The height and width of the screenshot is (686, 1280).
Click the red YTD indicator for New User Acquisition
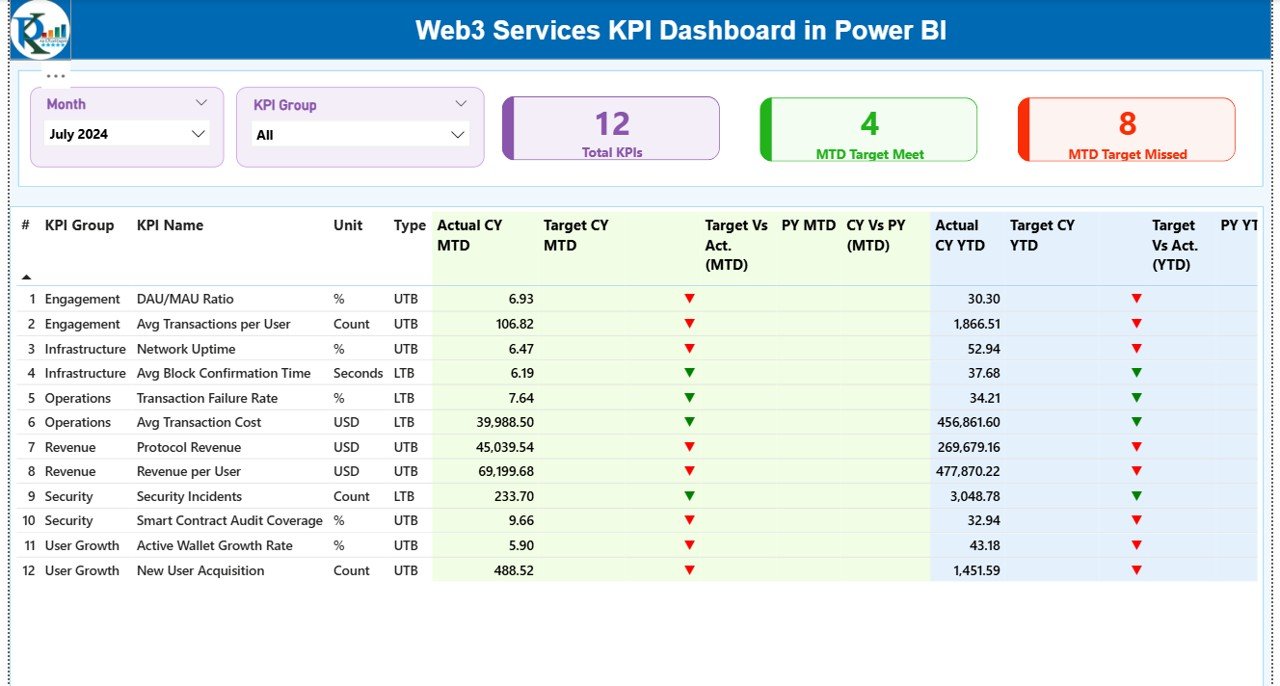(x=1135, y=570)
